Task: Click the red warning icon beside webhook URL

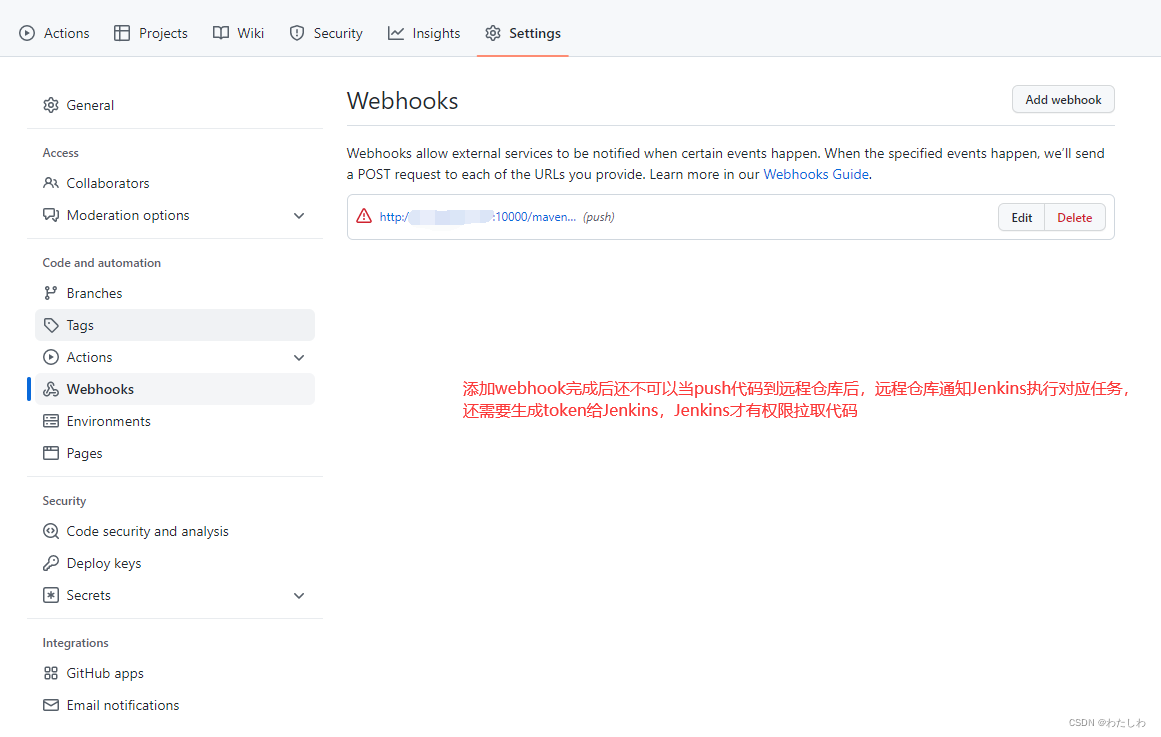Action: (x=364, y=216)
